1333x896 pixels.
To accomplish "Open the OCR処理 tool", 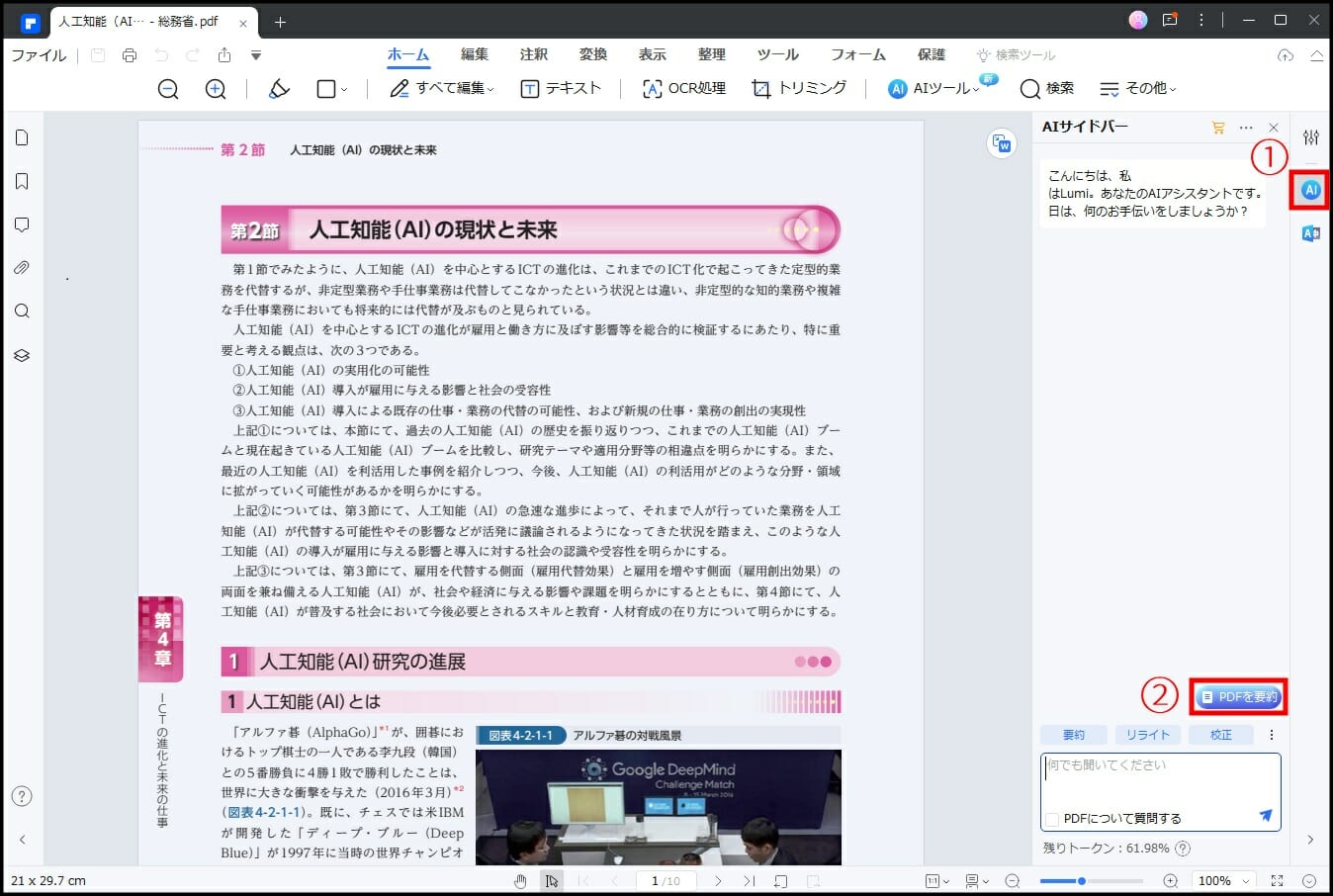I will pyautogui.click(x=682, y=88).
